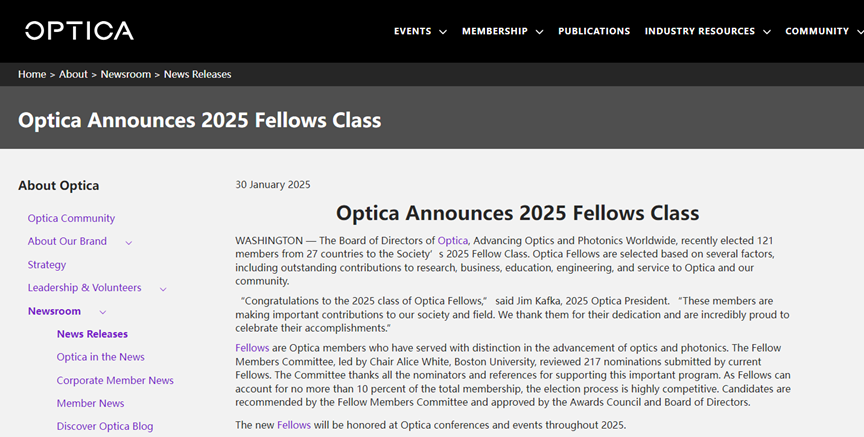Expand the Membership menu chevron

pos(539,32)
